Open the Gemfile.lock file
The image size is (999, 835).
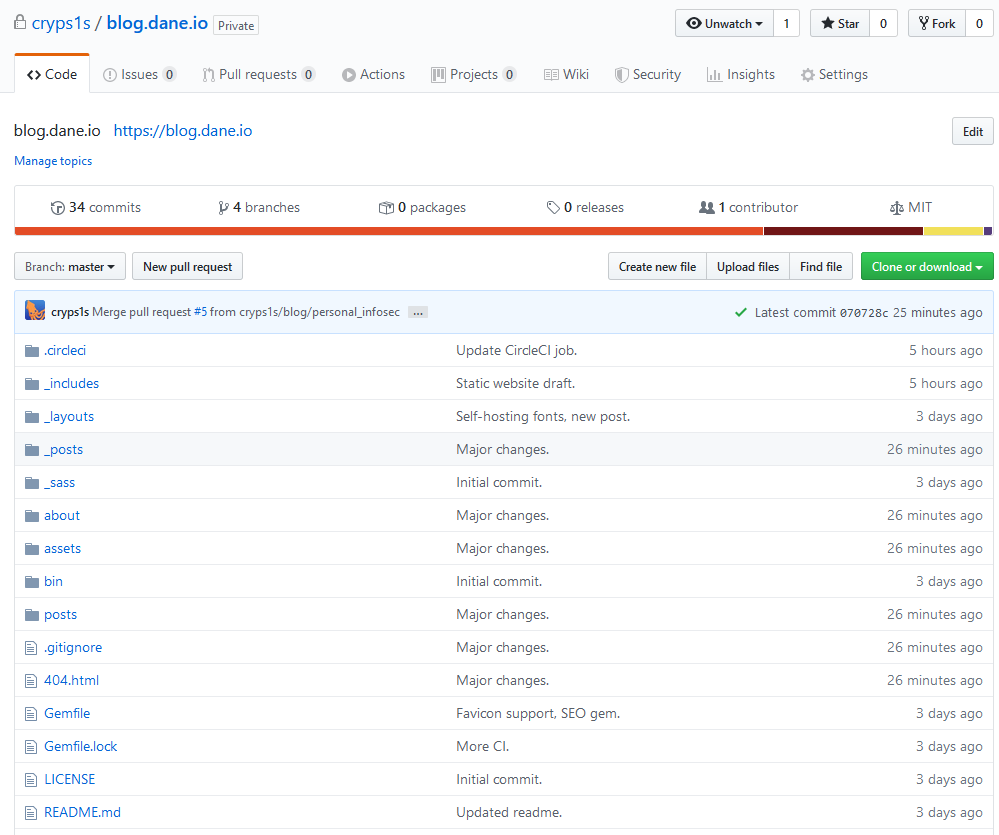pyautogui.click(x=81, y=746)
